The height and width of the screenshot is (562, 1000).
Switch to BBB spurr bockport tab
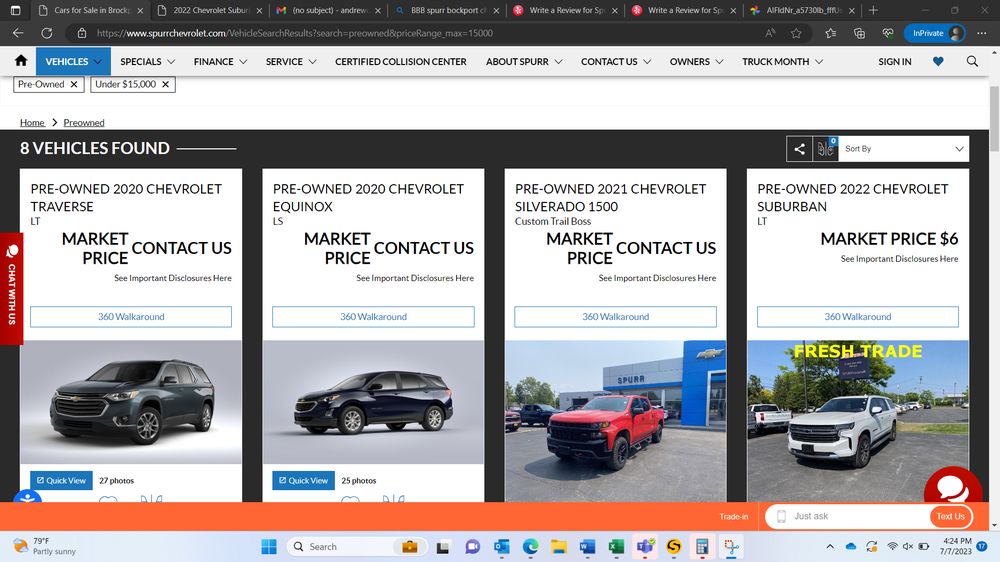[x=446, y=10]
